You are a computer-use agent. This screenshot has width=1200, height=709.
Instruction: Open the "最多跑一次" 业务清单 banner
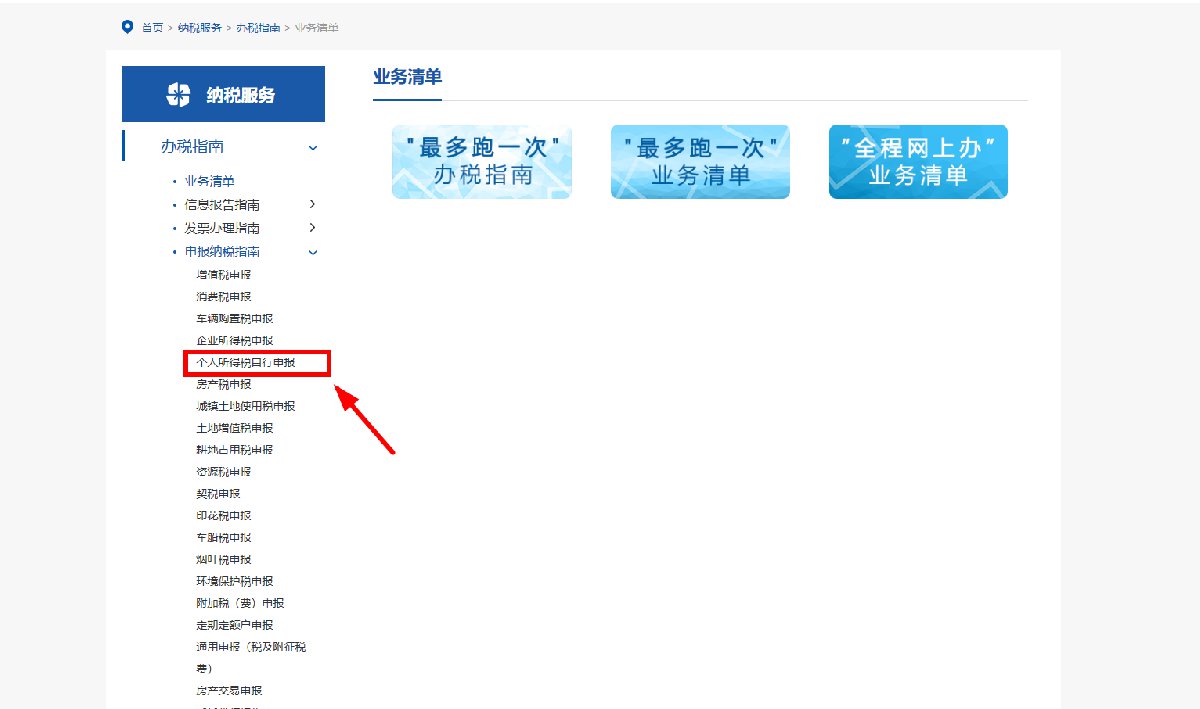pos(700,162)
